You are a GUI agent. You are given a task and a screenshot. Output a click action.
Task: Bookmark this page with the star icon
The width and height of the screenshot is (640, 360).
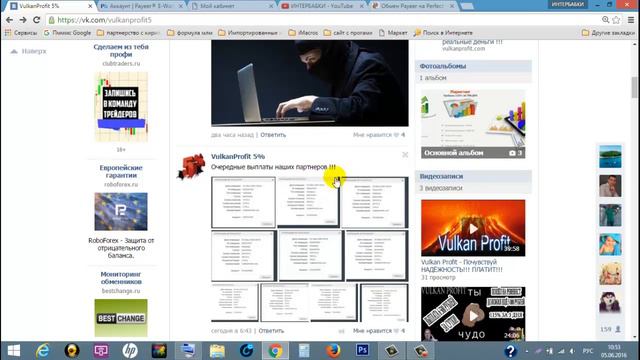[616, 20]
